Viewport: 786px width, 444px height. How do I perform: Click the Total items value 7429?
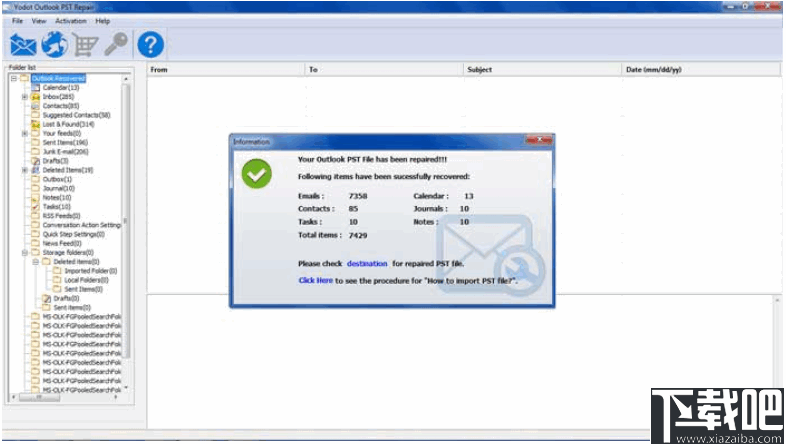(358, 235)
